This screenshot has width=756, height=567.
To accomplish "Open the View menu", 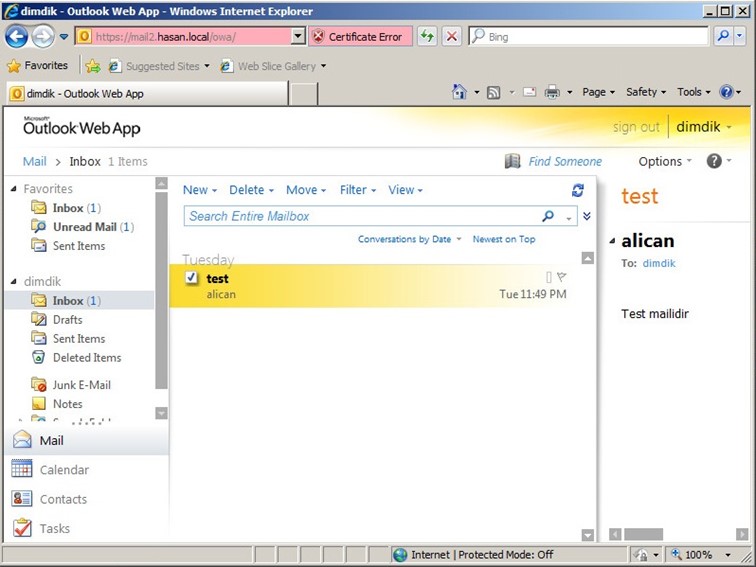I will pos(405,190).
